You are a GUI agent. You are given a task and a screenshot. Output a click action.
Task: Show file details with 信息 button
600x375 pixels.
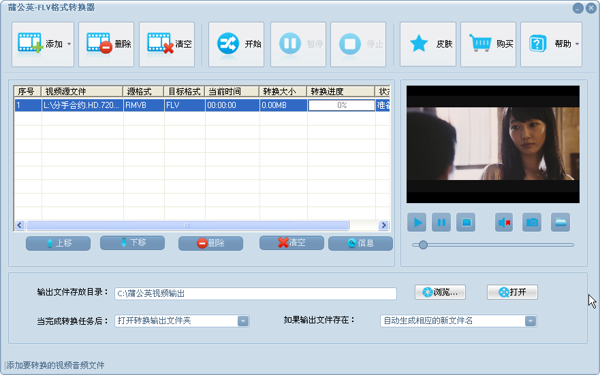pos(360,243)
